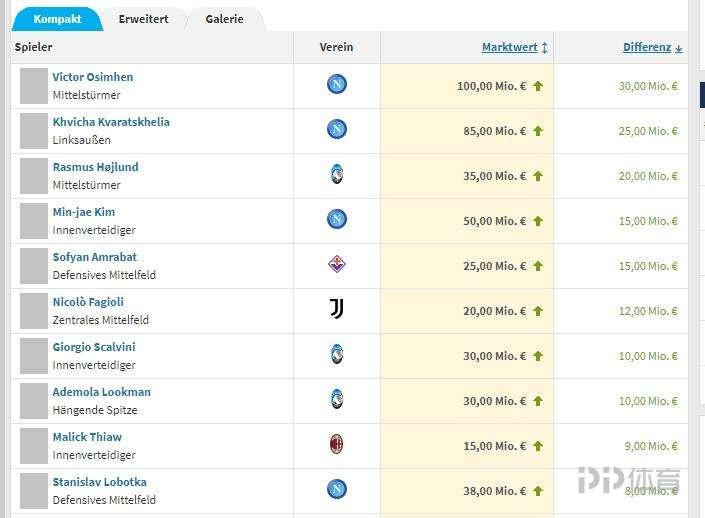Screen dimensions: 705x518
Task: Click Fiorentina crest in Sofyan Amrabat row
Action: pyautogui.click(x=336, y=265)
